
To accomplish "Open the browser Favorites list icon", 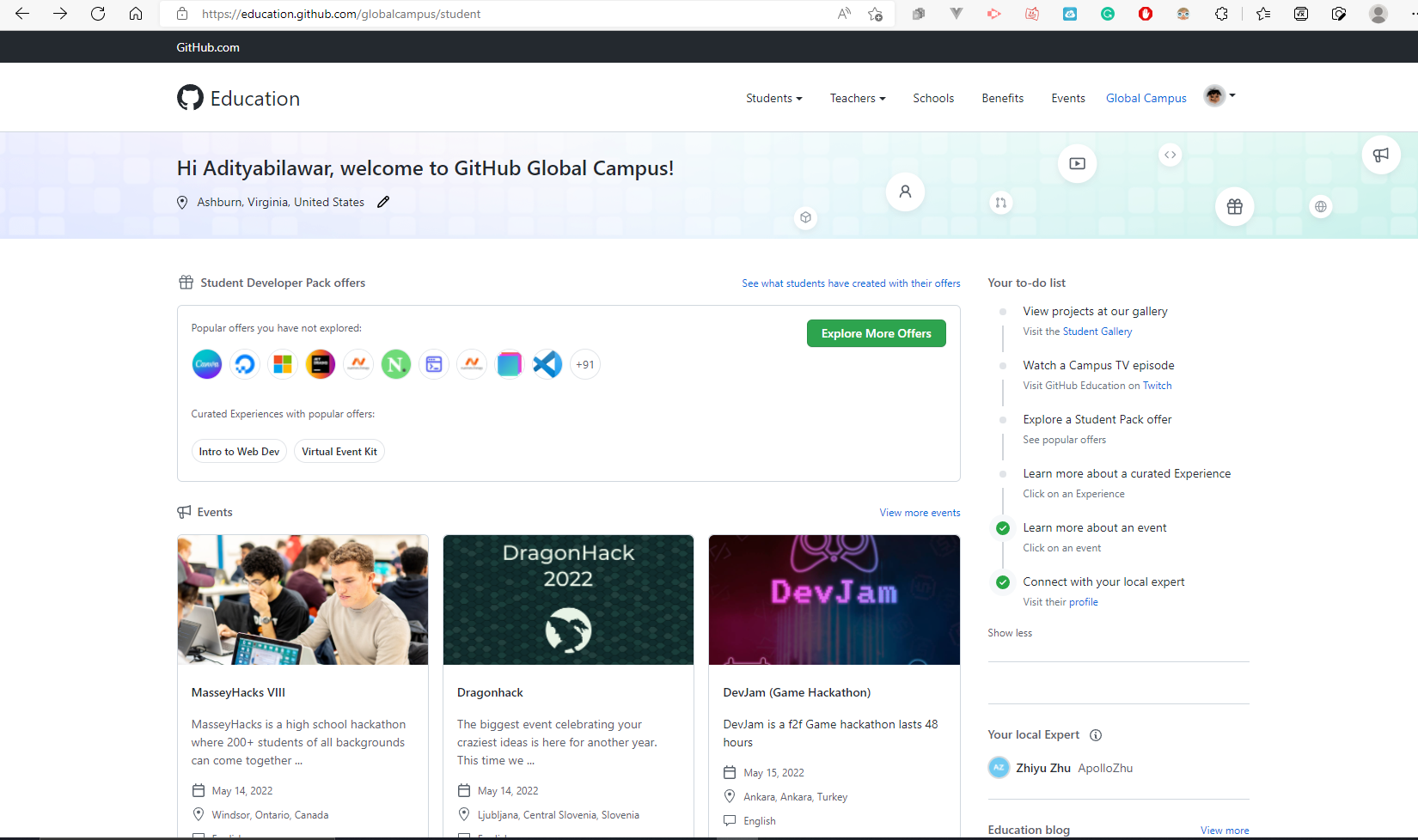I will pyautogui.click(x=1263, y=14).
